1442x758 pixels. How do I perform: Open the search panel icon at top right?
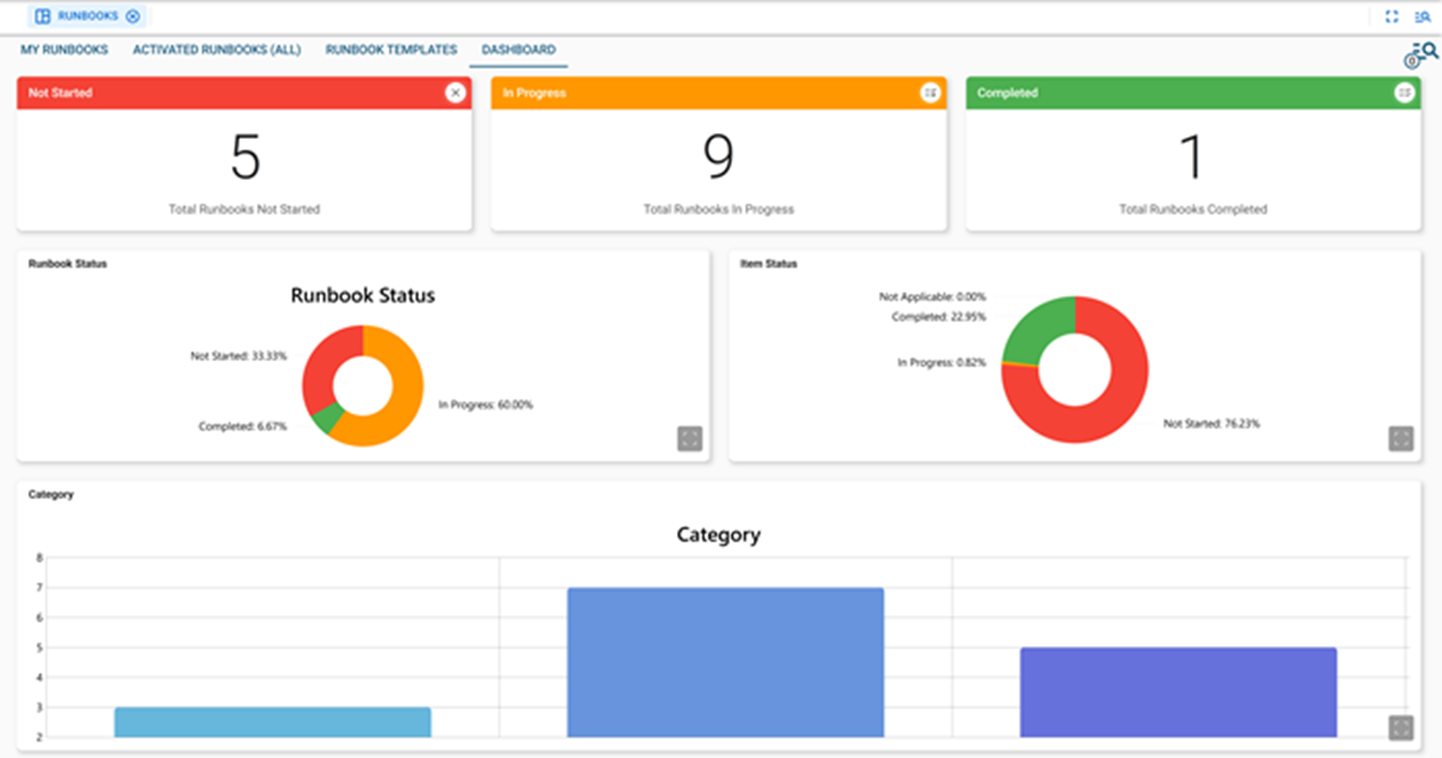1423,16
